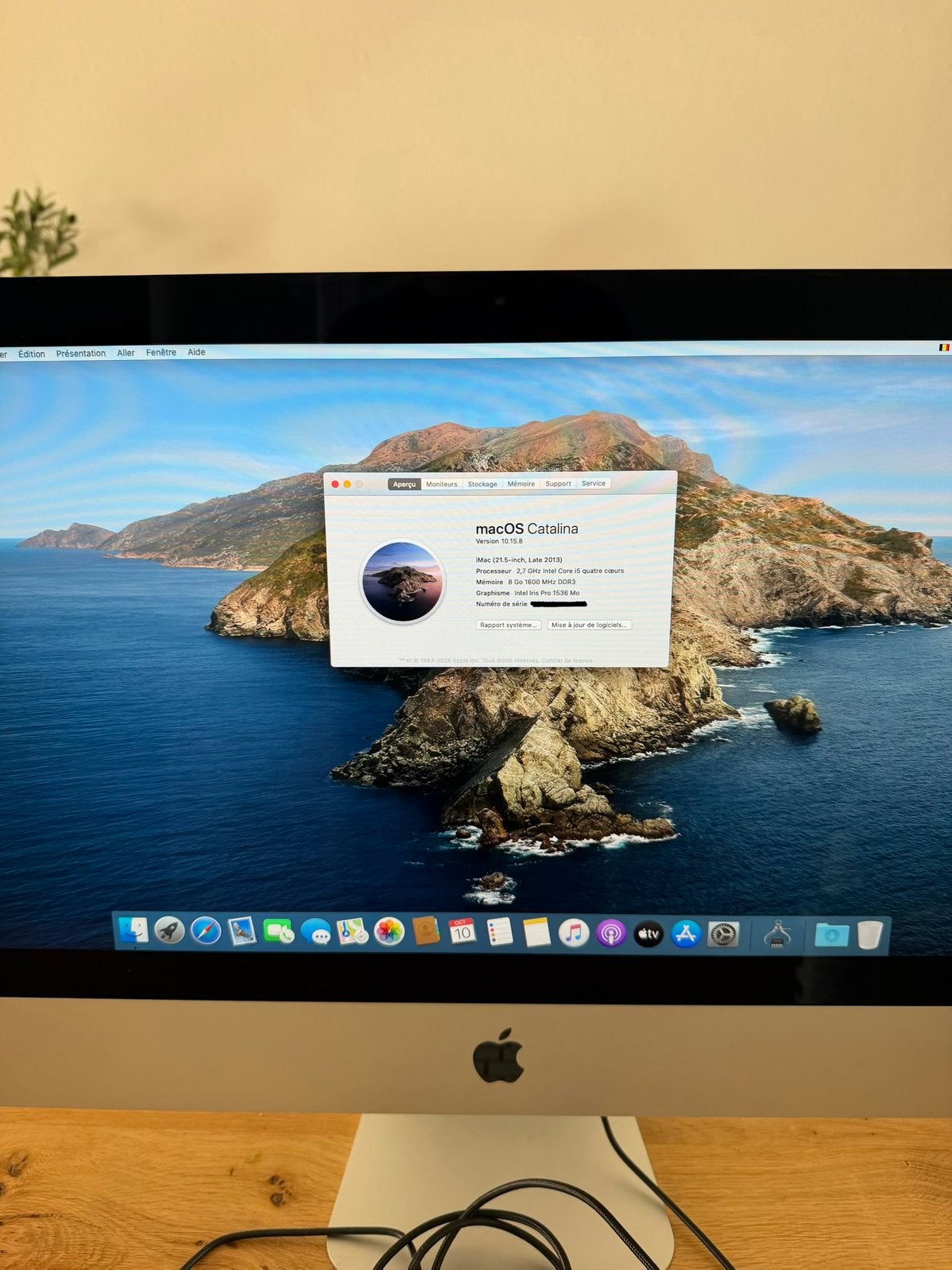
Task: Open the Apple TV app icon
Action: click(x=648, y=934)
